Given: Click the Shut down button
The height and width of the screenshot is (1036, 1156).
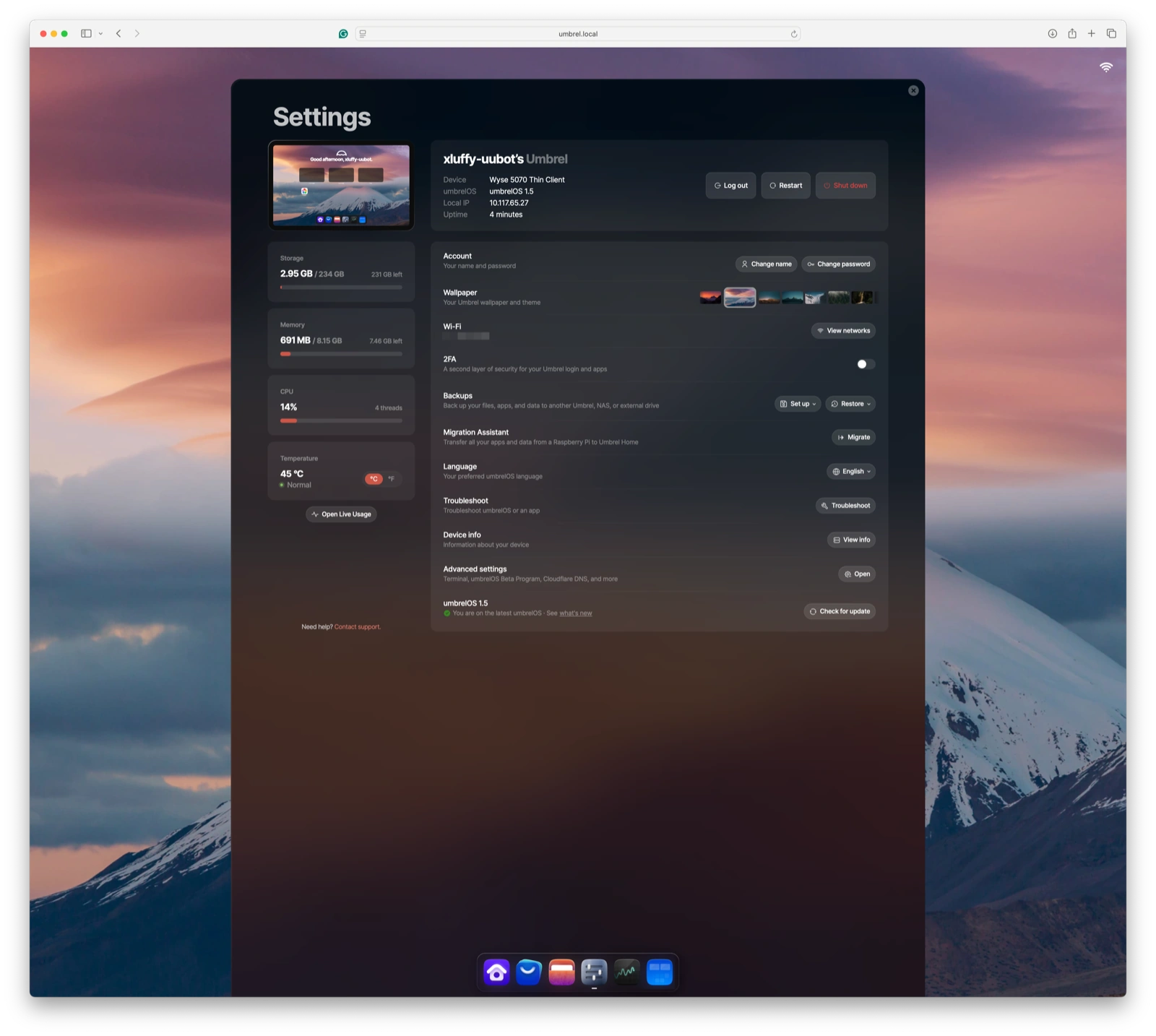Looking at the screenshot, I should (x=845, y=186).
